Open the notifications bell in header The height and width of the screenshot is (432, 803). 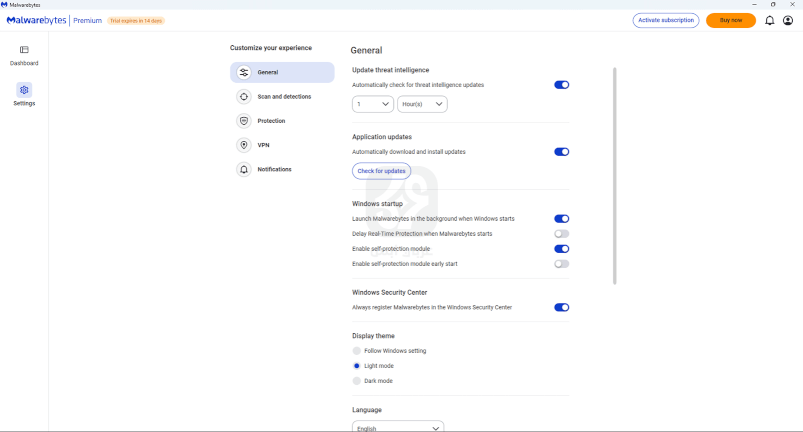(769, 20)
